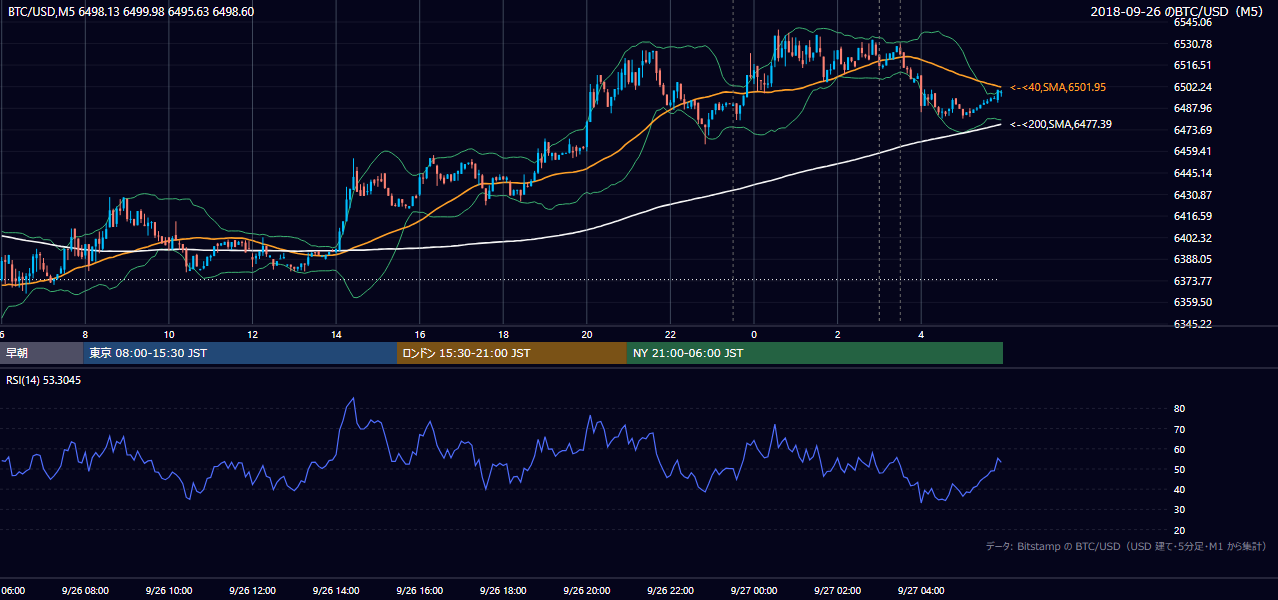1278x600 pixels.
Task: Click price axis label 6402.32
Action: coord(1193,238)
